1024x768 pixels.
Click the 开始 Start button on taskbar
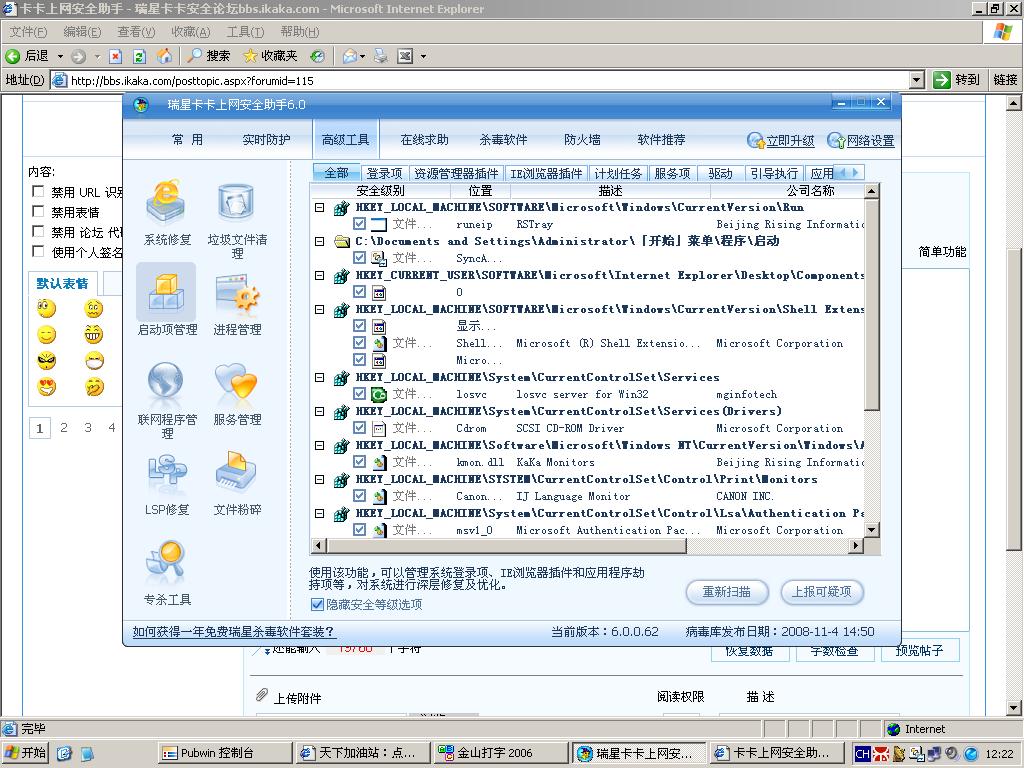(27, 753)
